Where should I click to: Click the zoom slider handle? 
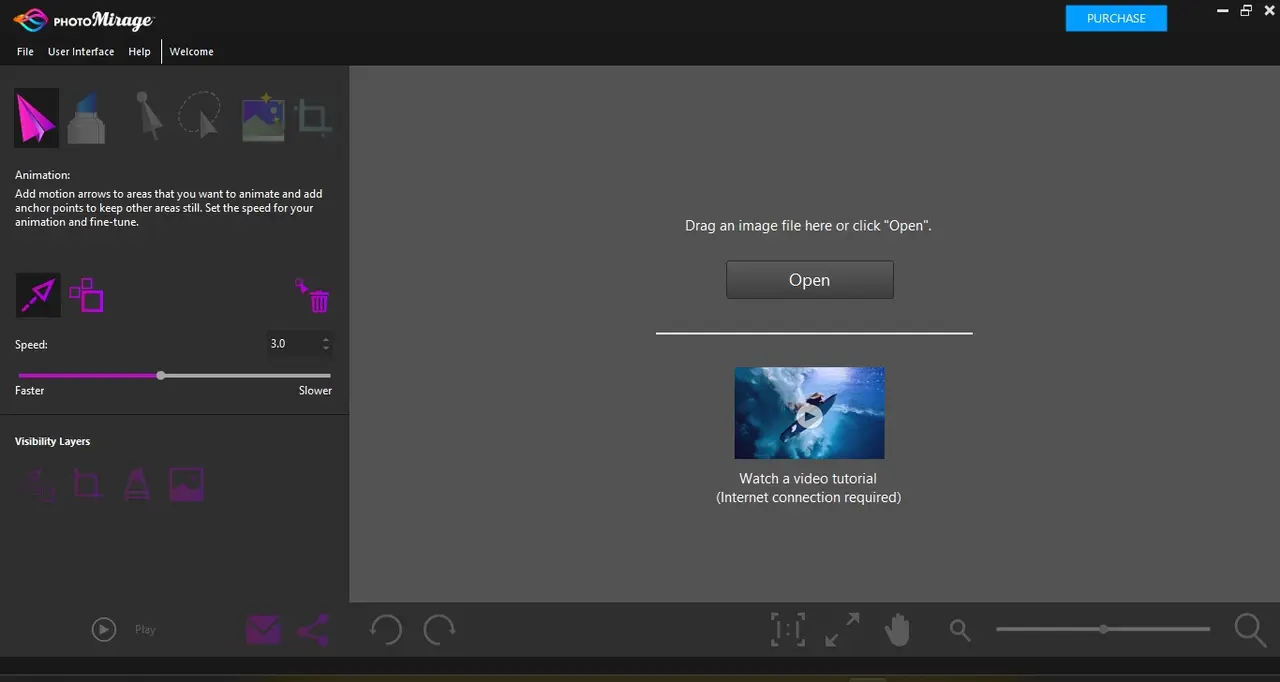pos(1103,629)
